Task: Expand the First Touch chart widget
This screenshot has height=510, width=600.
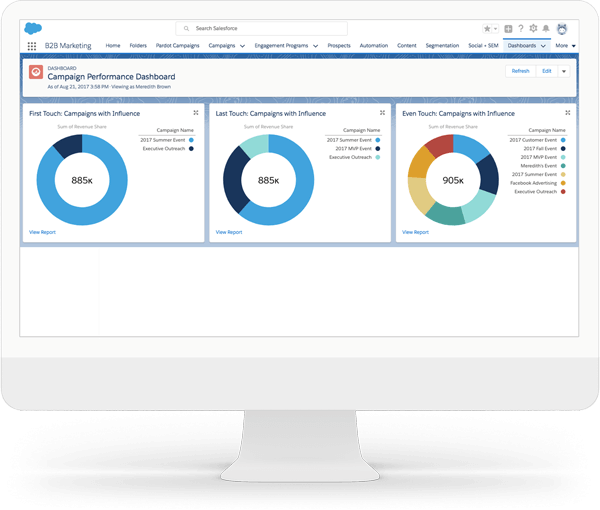Action: (196, 112)
